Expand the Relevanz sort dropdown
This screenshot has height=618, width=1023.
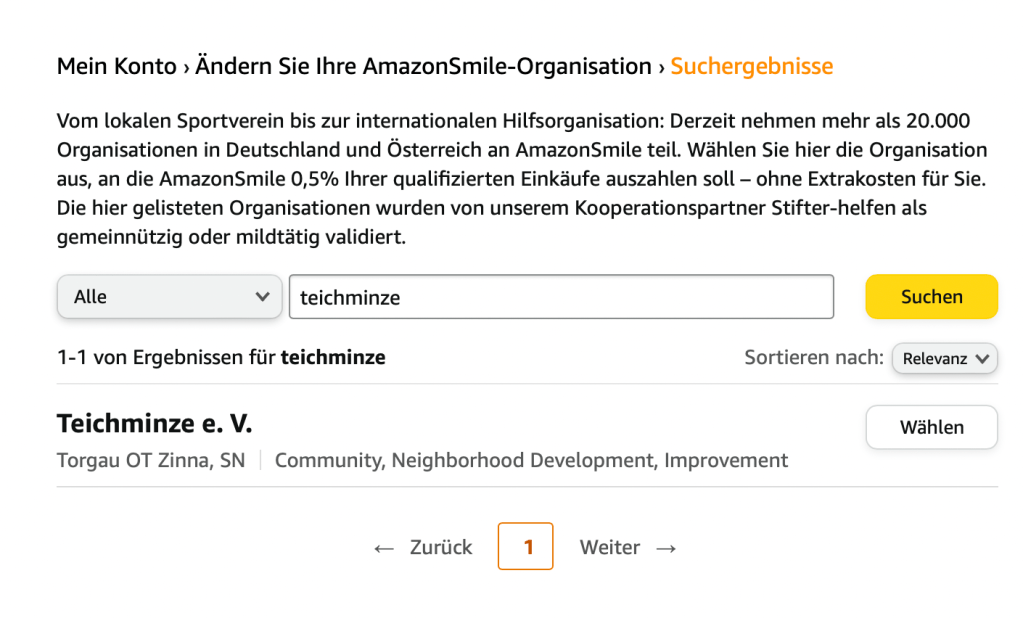tap(944, 358)
